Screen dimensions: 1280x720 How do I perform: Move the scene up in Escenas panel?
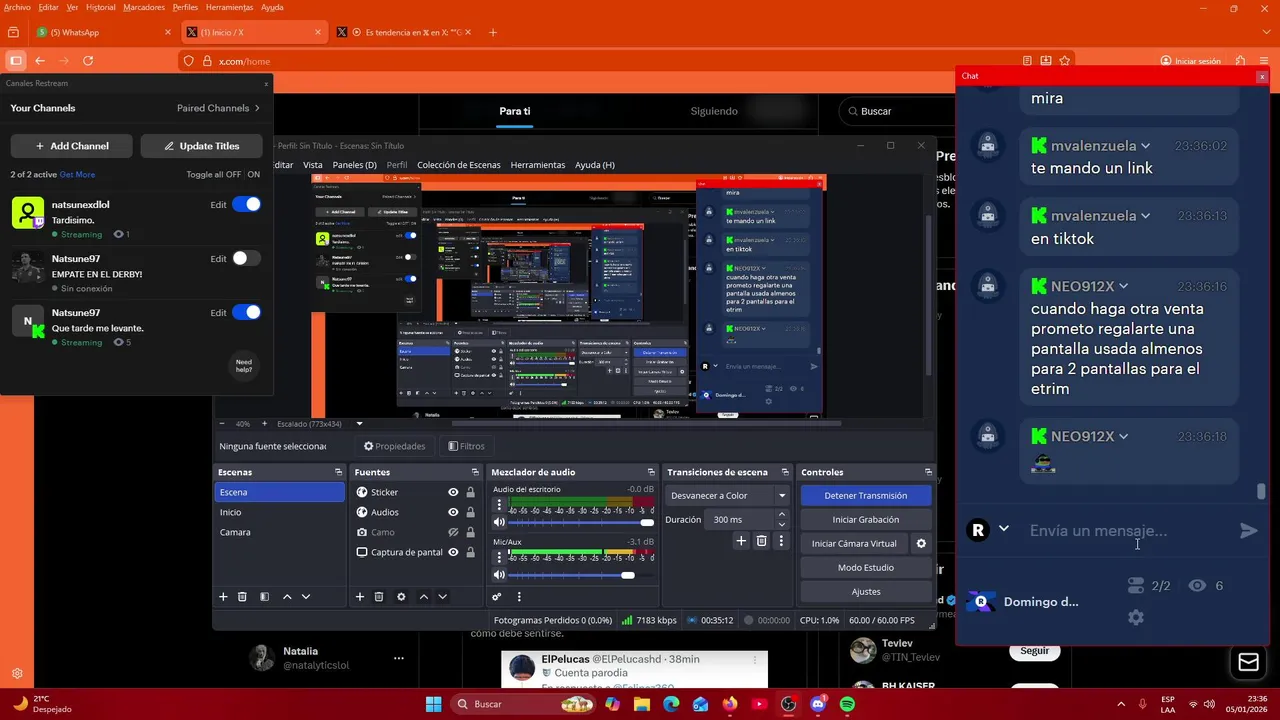coord(287,597)
